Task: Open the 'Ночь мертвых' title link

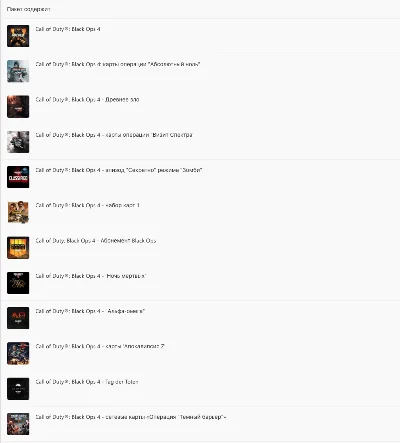Action: 91,276
